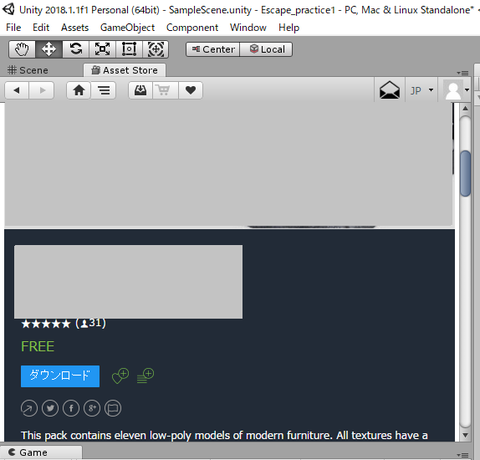The height and width of the screenshot is (460, 480).
Task: Open Asset Store panel options menu
Action: 463,73
